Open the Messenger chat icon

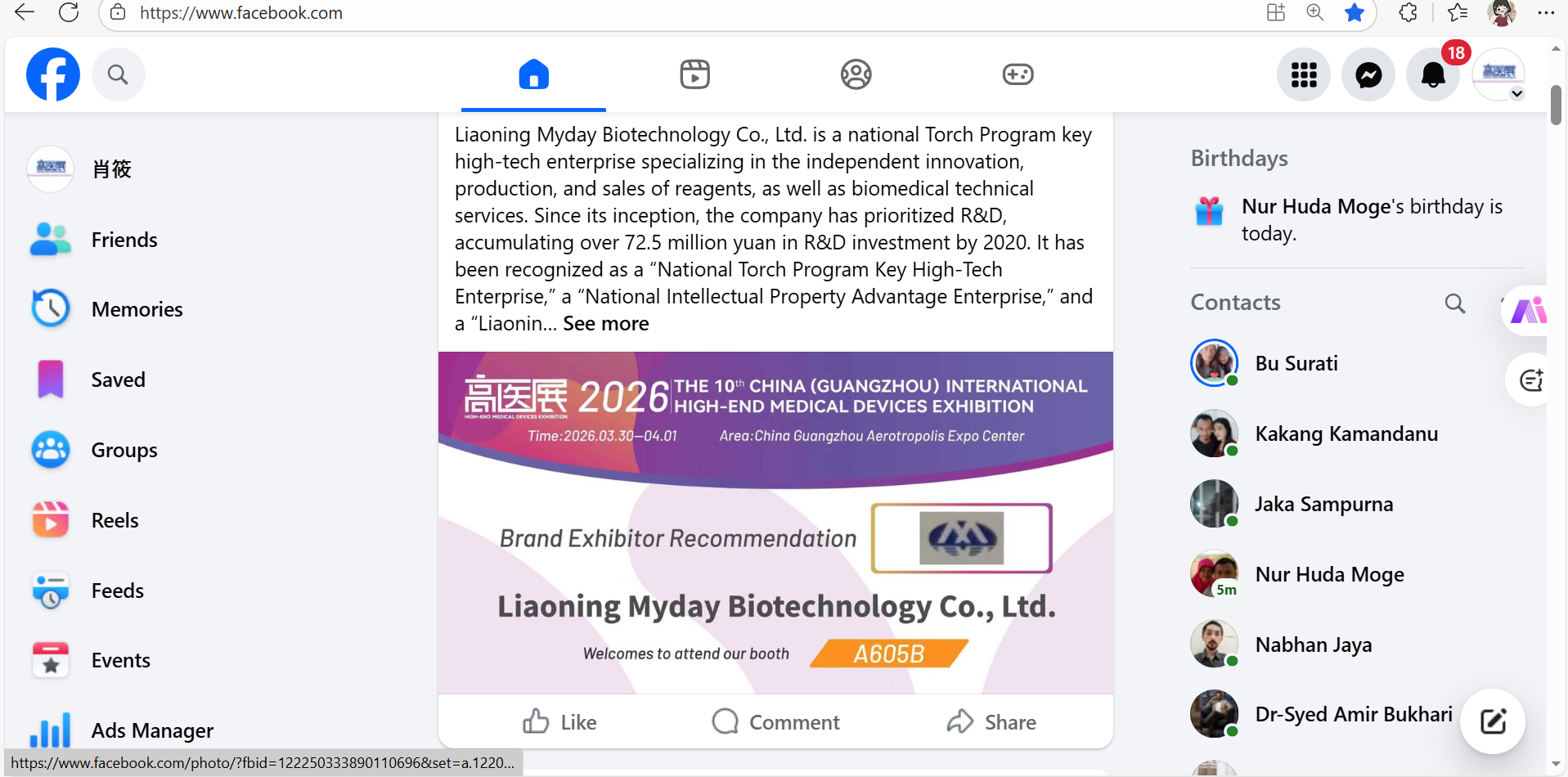(x=1368, y=74)
